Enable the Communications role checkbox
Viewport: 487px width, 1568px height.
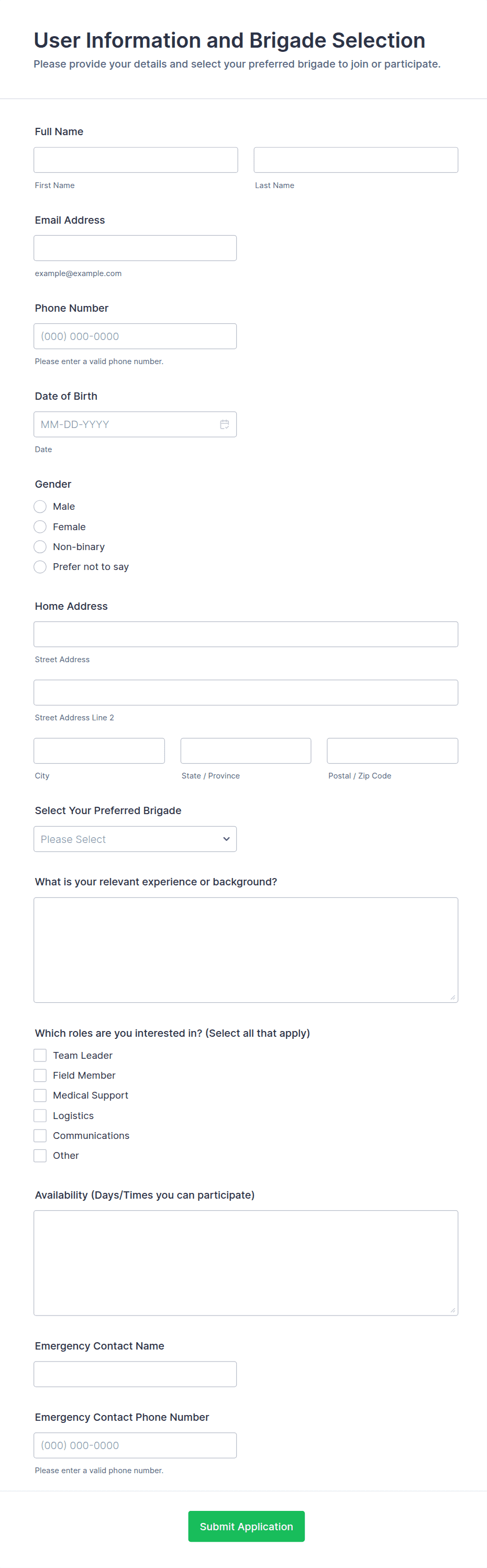(40, 1136)
